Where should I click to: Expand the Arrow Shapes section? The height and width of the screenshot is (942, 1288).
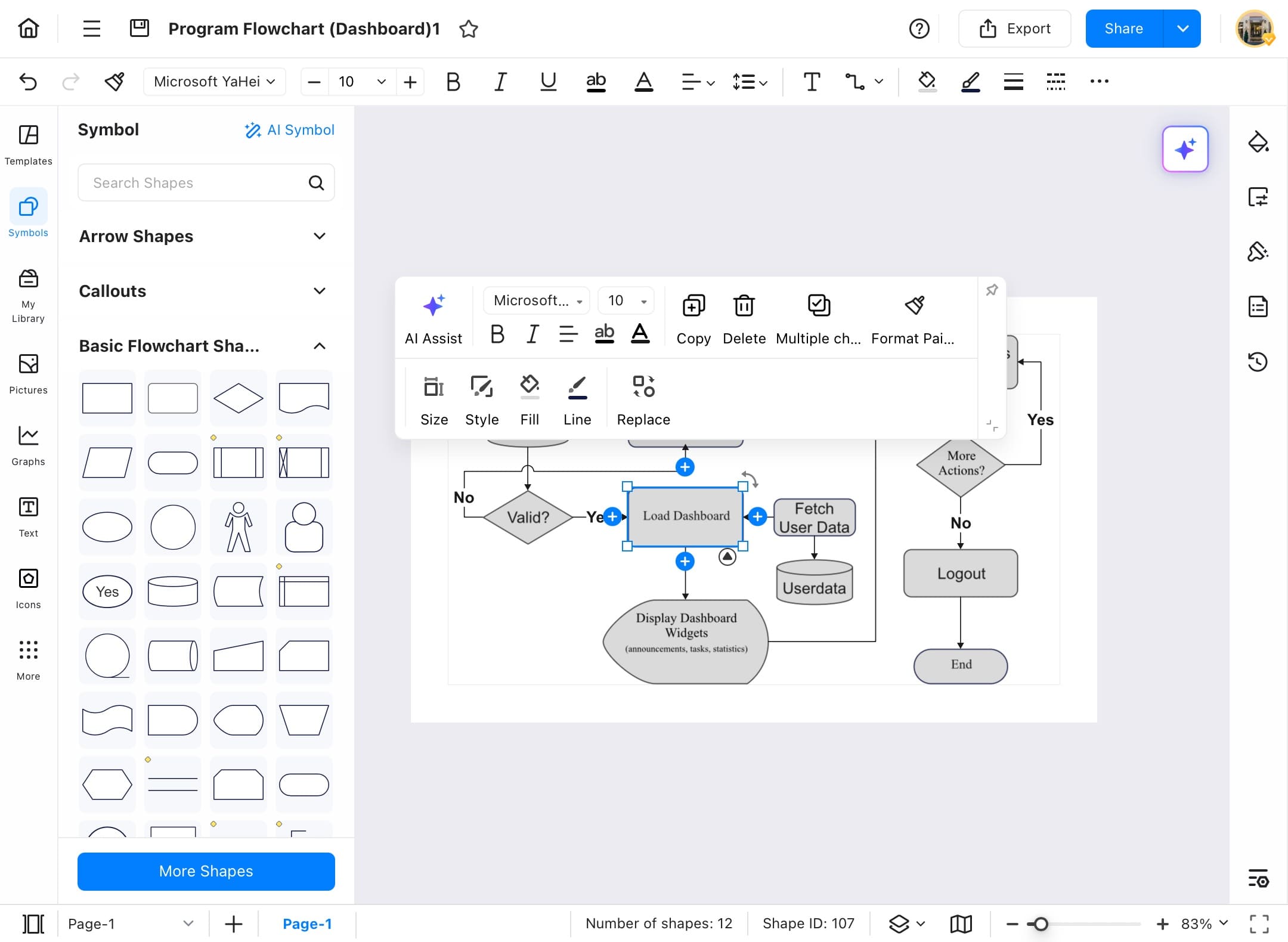[320, 236]
